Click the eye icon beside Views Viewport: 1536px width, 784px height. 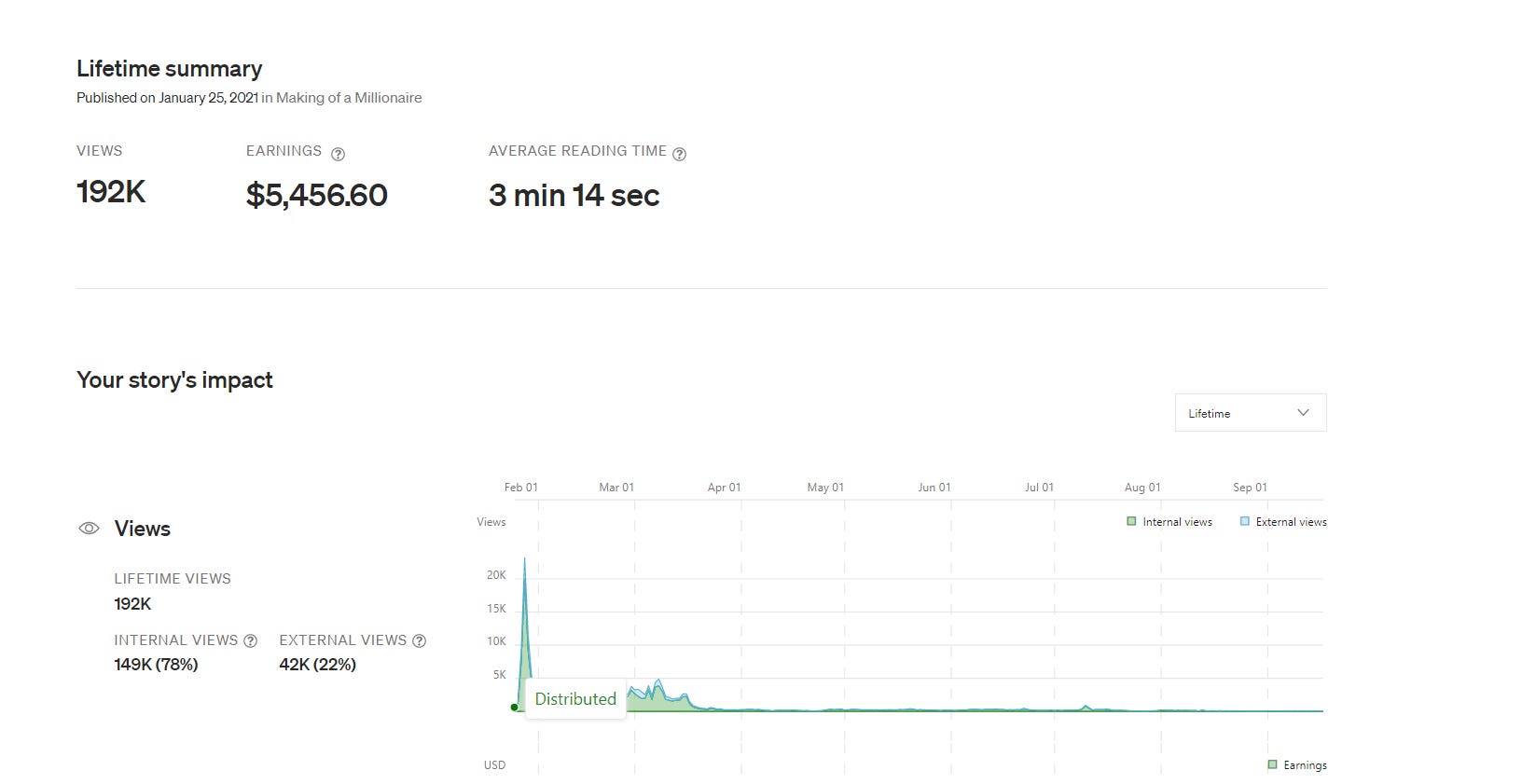point(89,529)
